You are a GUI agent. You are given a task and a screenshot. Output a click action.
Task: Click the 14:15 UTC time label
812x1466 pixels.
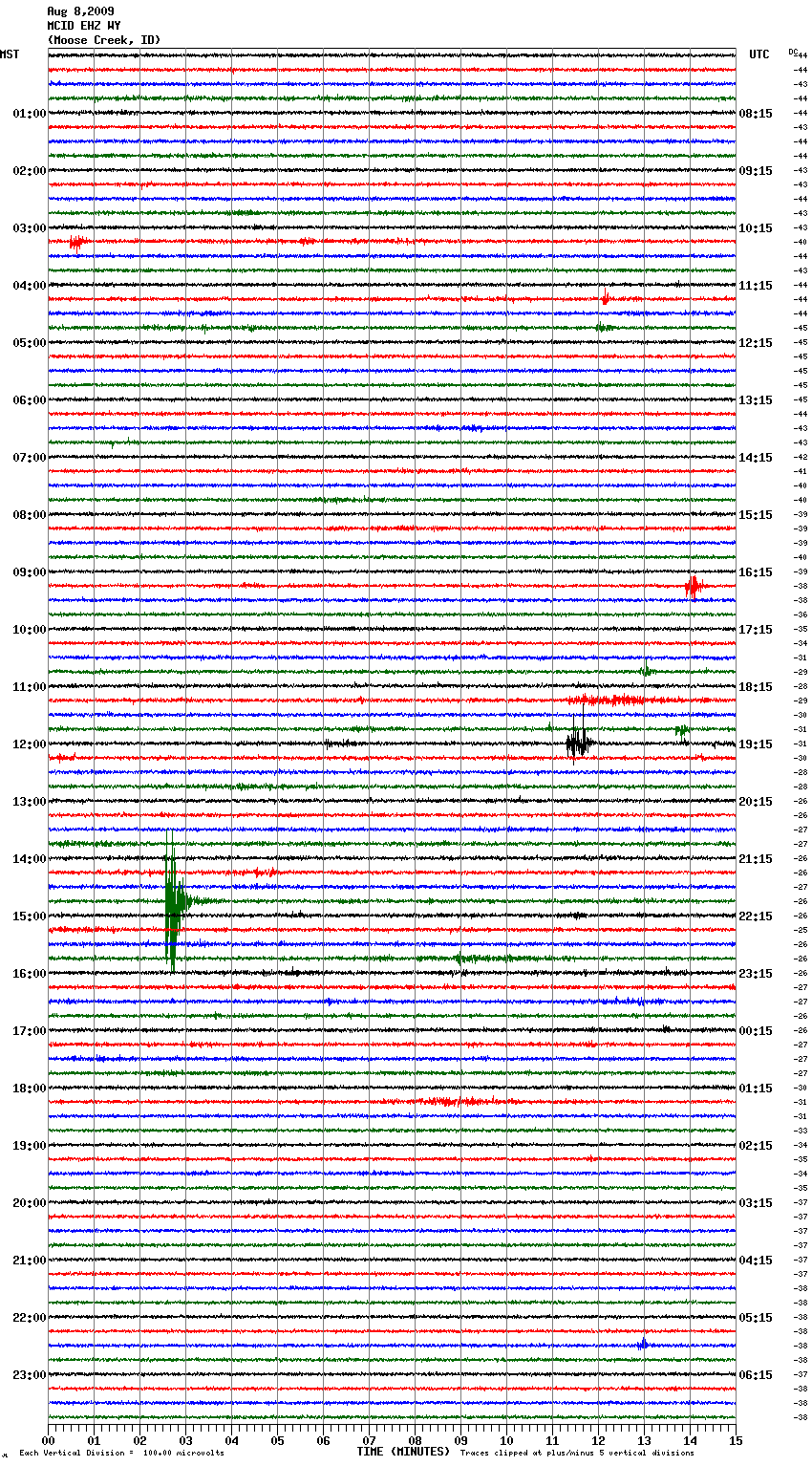click(x=756, y=458)
